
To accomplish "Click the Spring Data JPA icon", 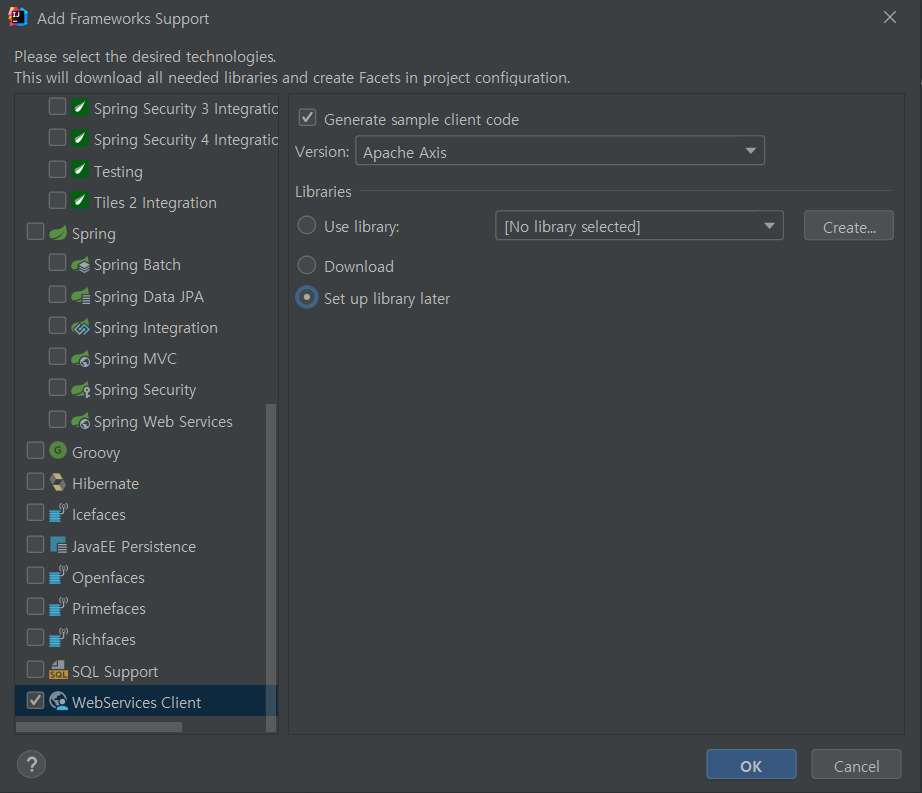I will [81, 296].
